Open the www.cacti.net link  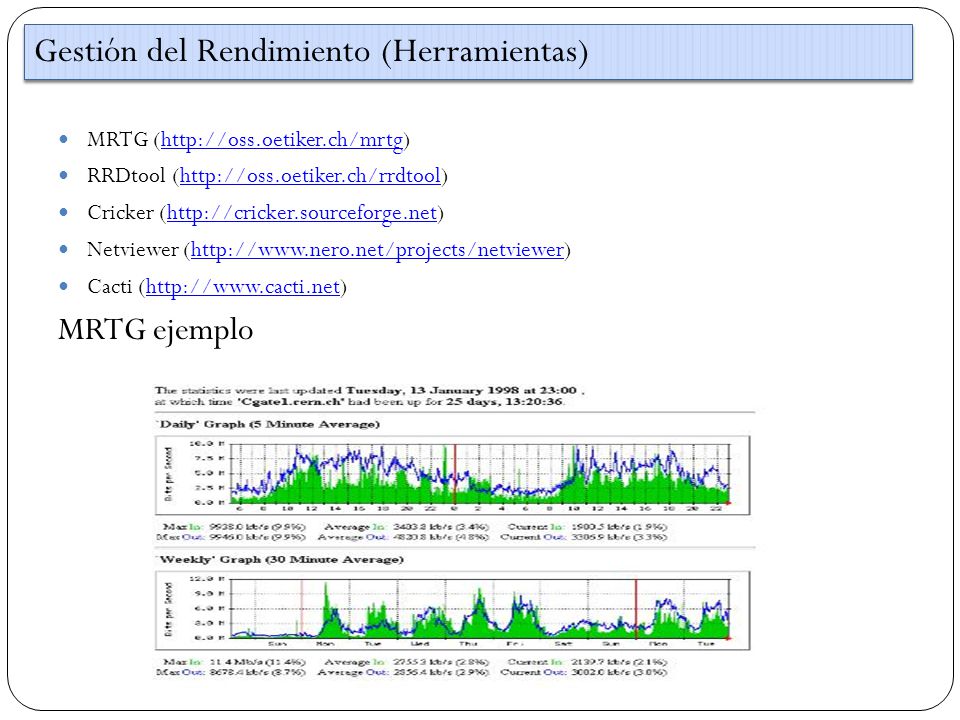pos(243,287)
